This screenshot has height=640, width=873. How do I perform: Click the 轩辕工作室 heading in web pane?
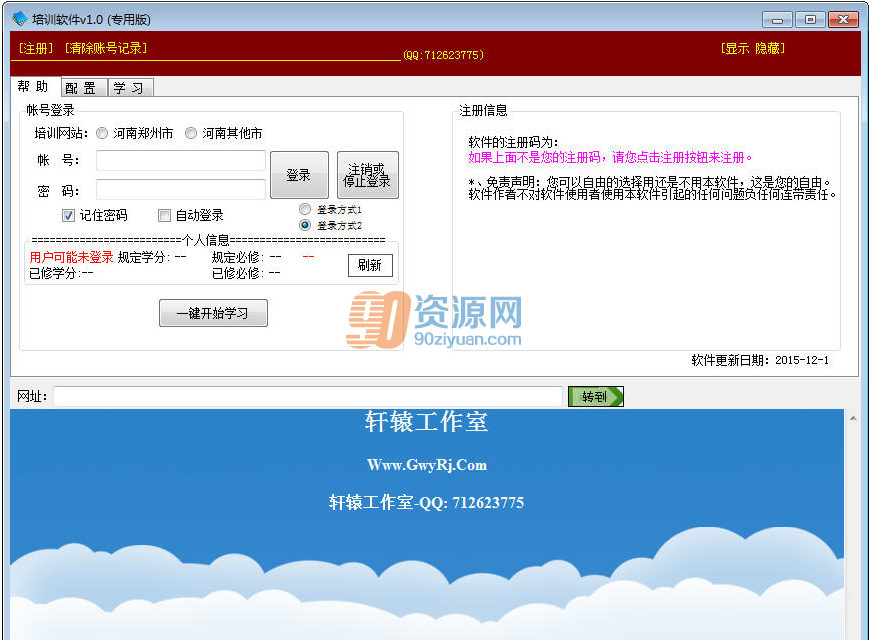click(x=426, y=422)
